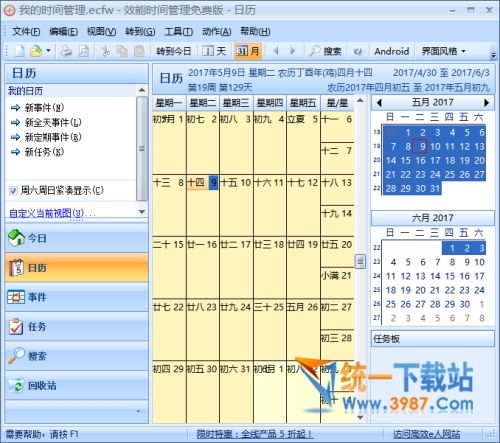The width and height of the screenshot is (500, 443).
Task: Click the customize current view link
Action: click(x=47, y=213)
